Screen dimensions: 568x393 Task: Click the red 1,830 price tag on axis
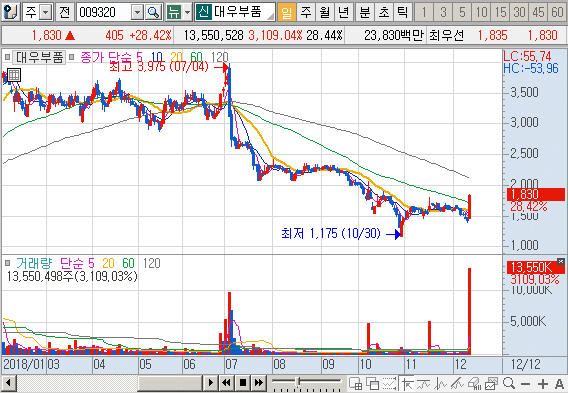point(535,195)
